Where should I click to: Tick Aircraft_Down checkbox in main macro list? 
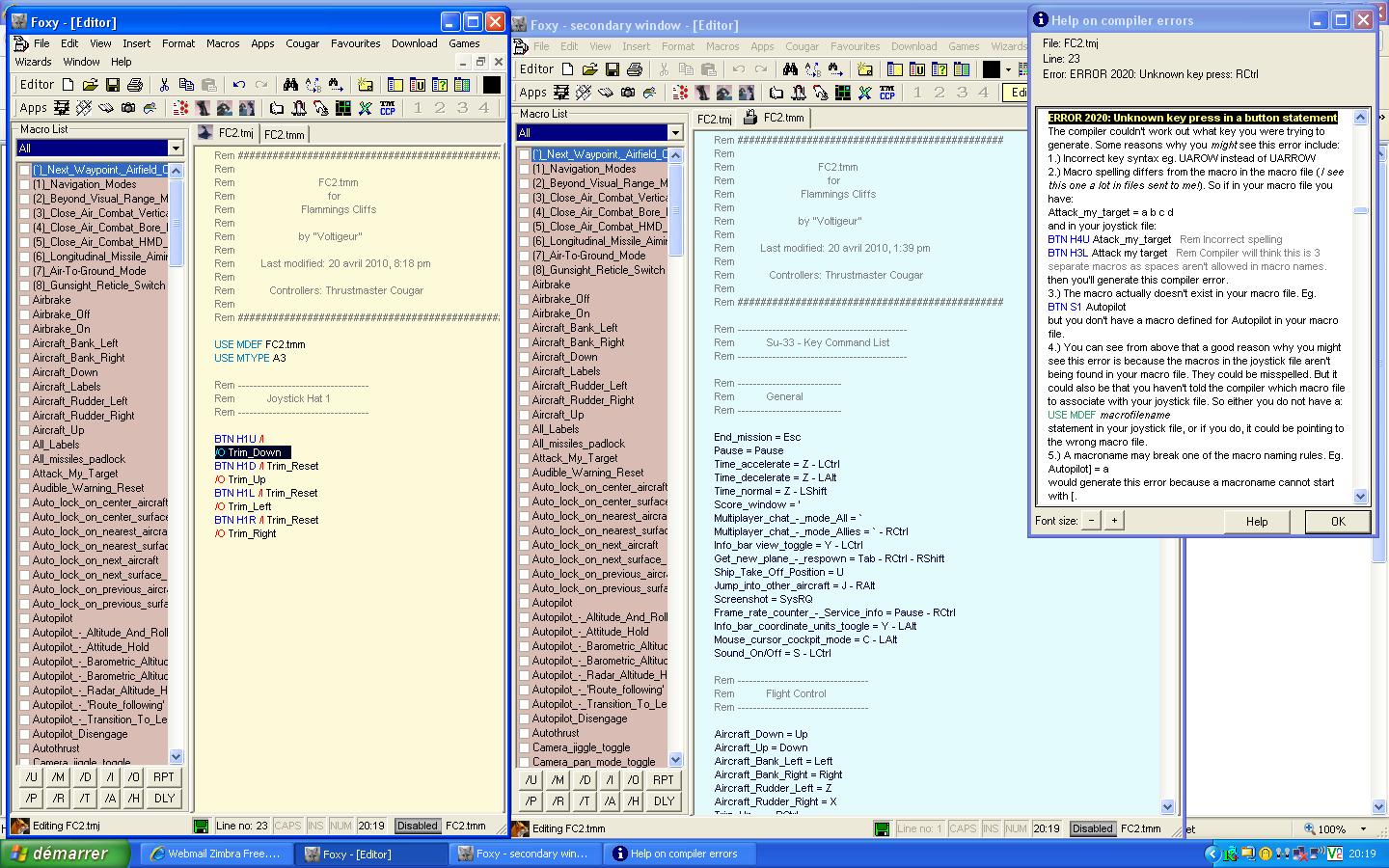(24, 372)
